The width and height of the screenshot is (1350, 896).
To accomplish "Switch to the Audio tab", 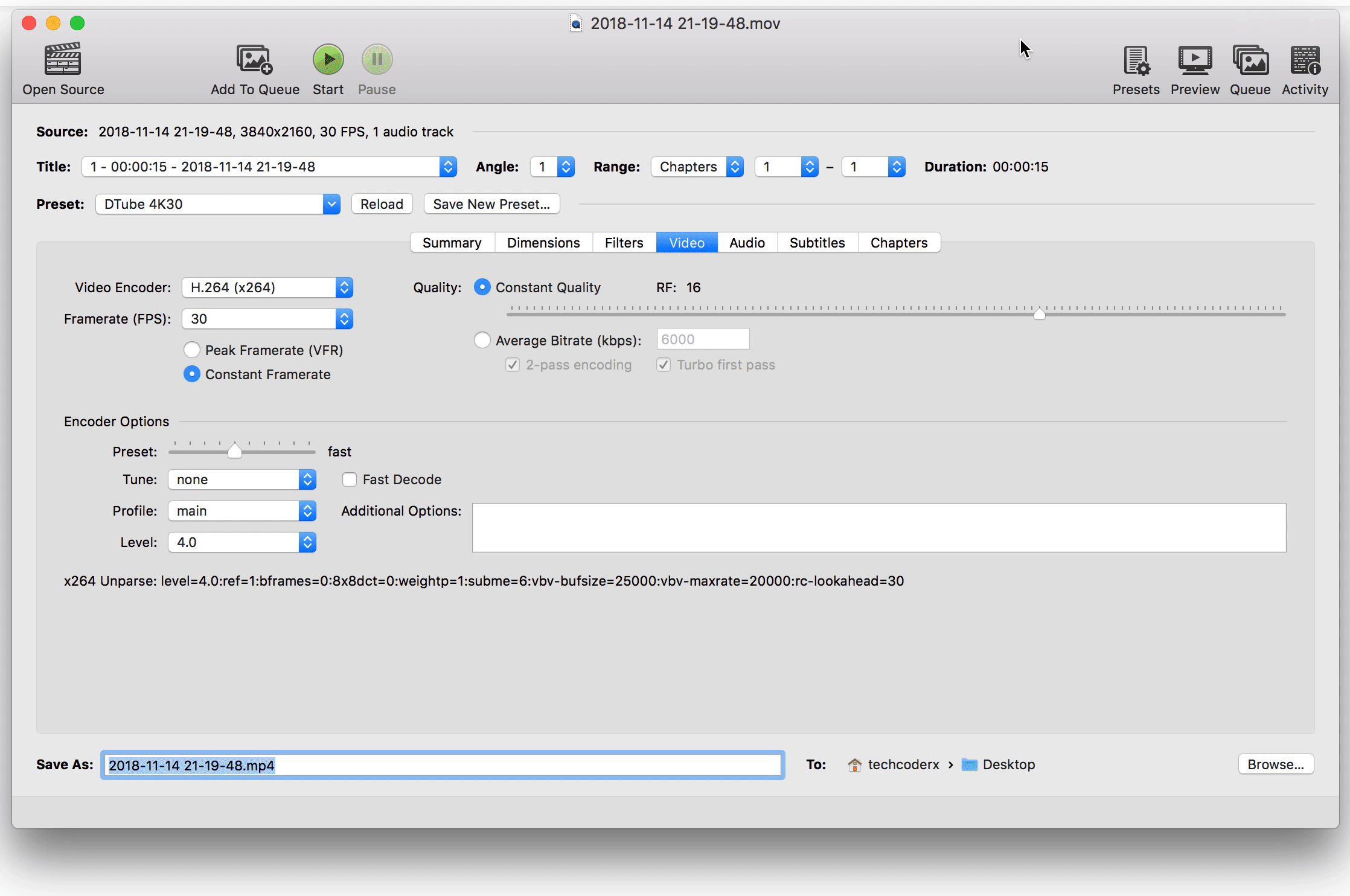I will tap(747, 243).
